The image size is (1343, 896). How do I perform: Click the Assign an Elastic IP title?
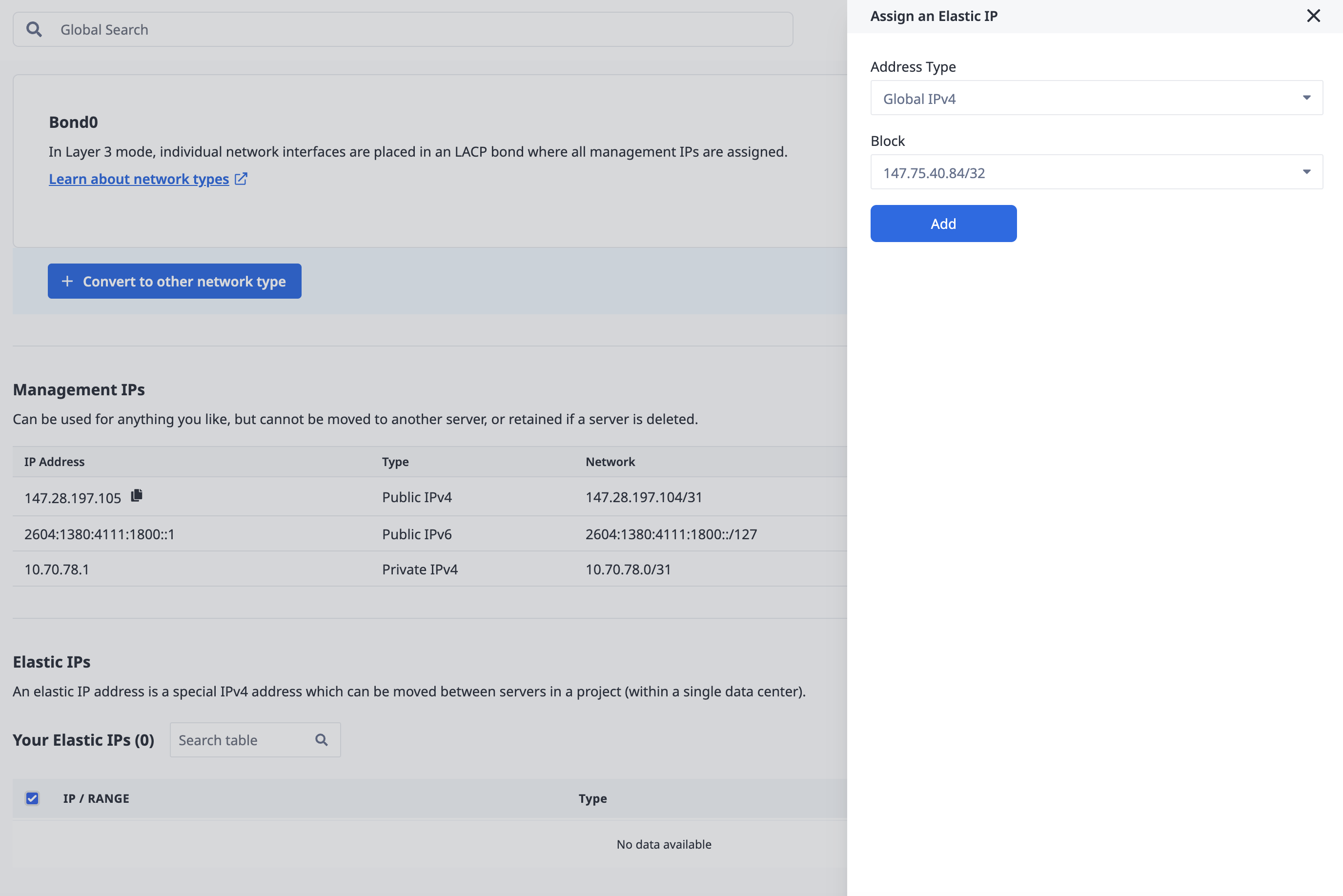click(x=934, y=16)
